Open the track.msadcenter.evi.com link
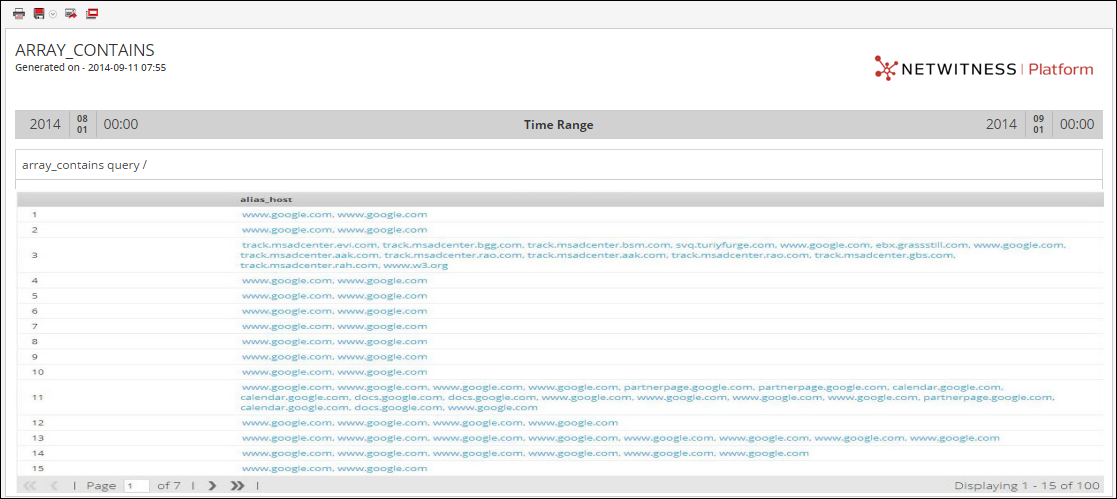Viewport: 1117px width, 499px height. click(x=309, y=245)
